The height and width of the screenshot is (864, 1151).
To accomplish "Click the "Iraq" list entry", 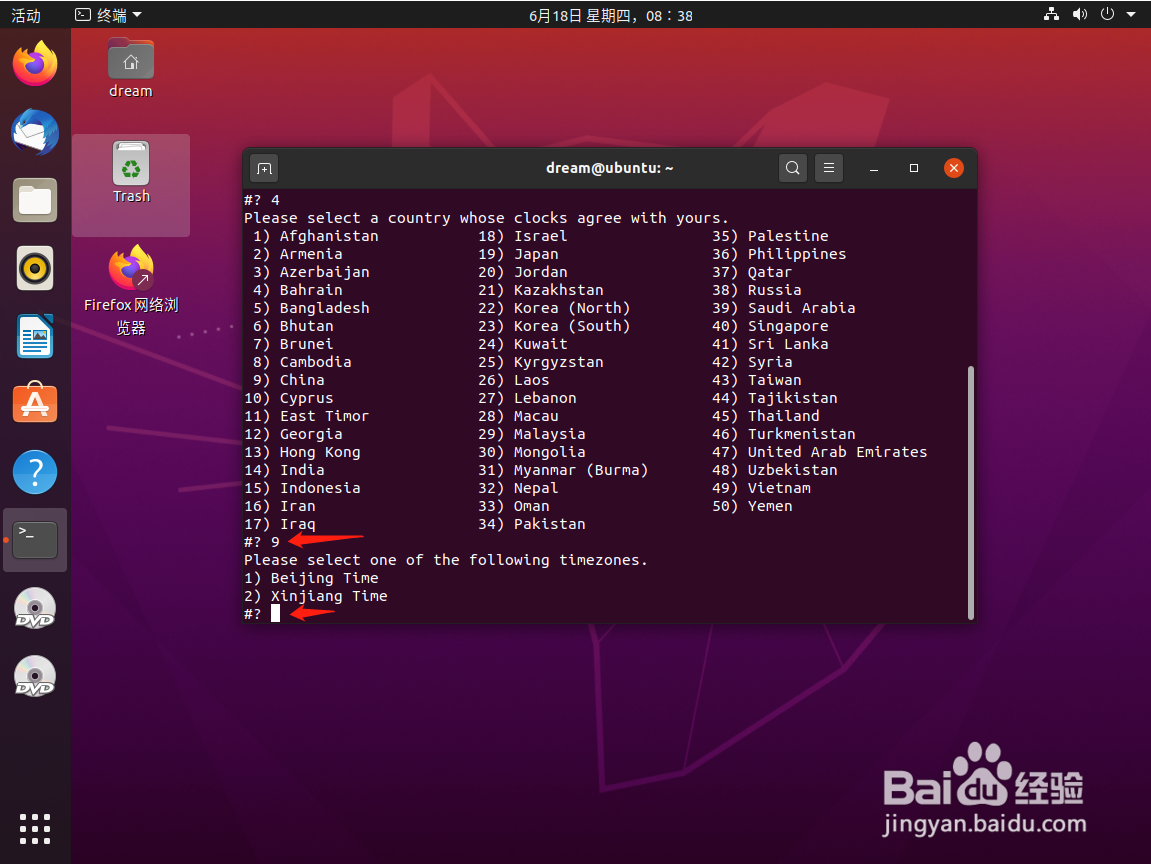I will (297, 524).
